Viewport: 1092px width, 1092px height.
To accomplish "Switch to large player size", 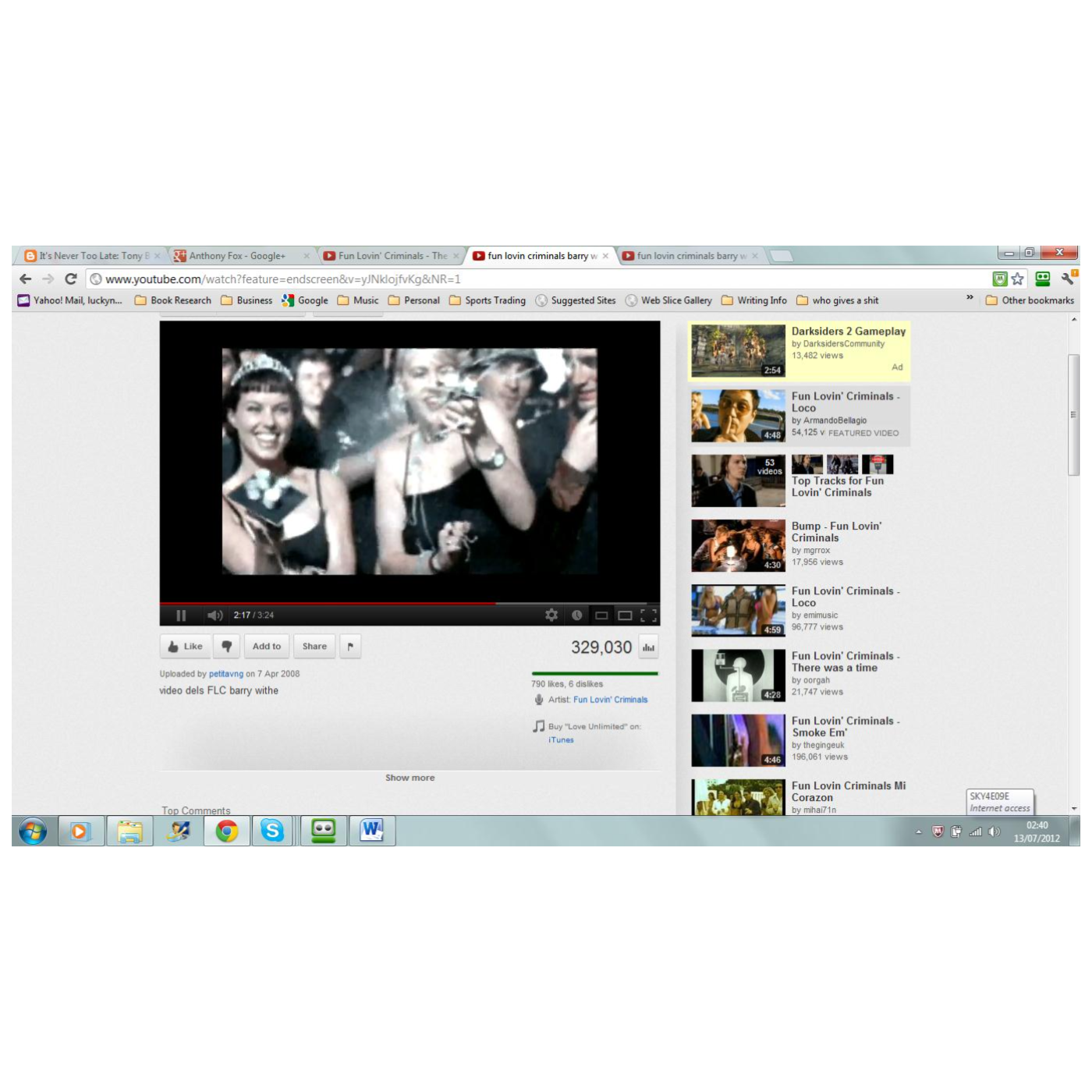I will click(625, 615).
